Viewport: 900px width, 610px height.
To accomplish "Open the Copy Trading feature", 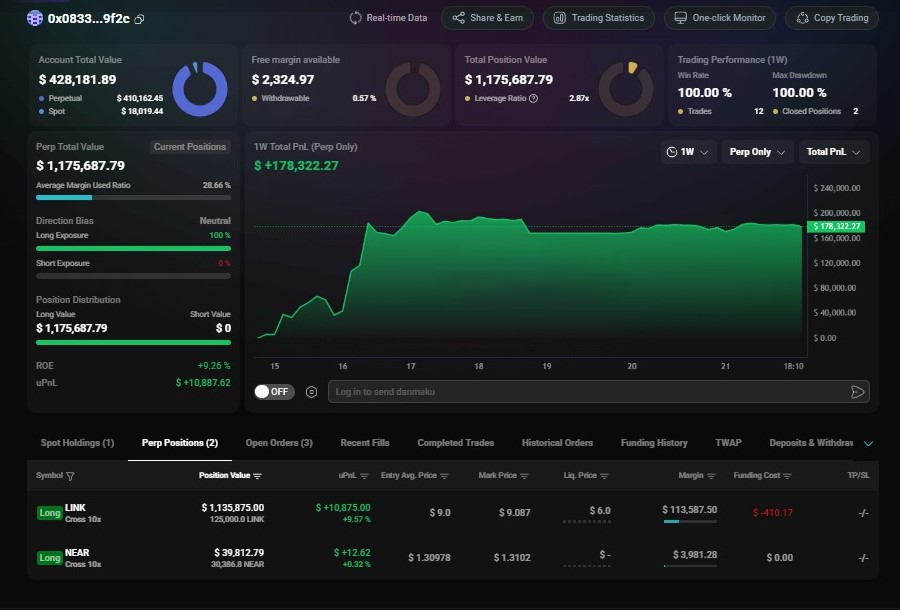I will (831, 17).
